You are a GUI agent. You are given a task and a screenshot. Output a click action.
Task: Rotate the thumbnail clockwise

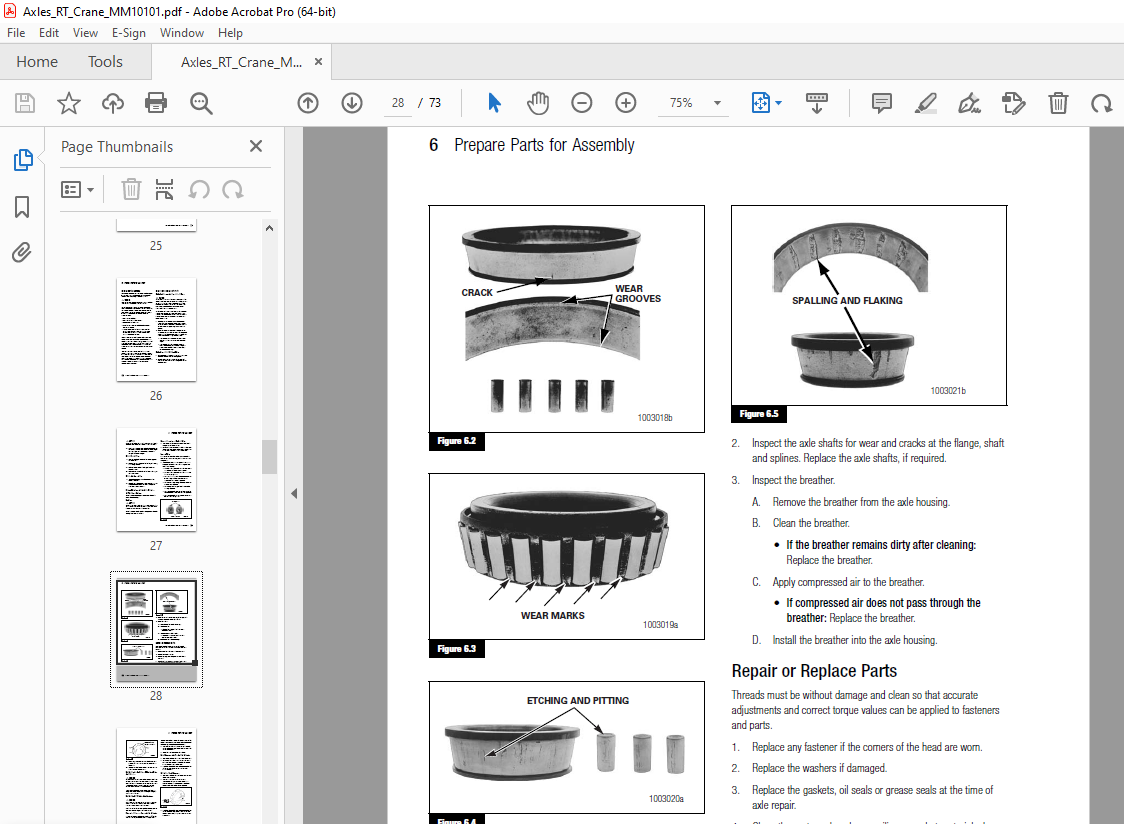(x=233, y=190)
